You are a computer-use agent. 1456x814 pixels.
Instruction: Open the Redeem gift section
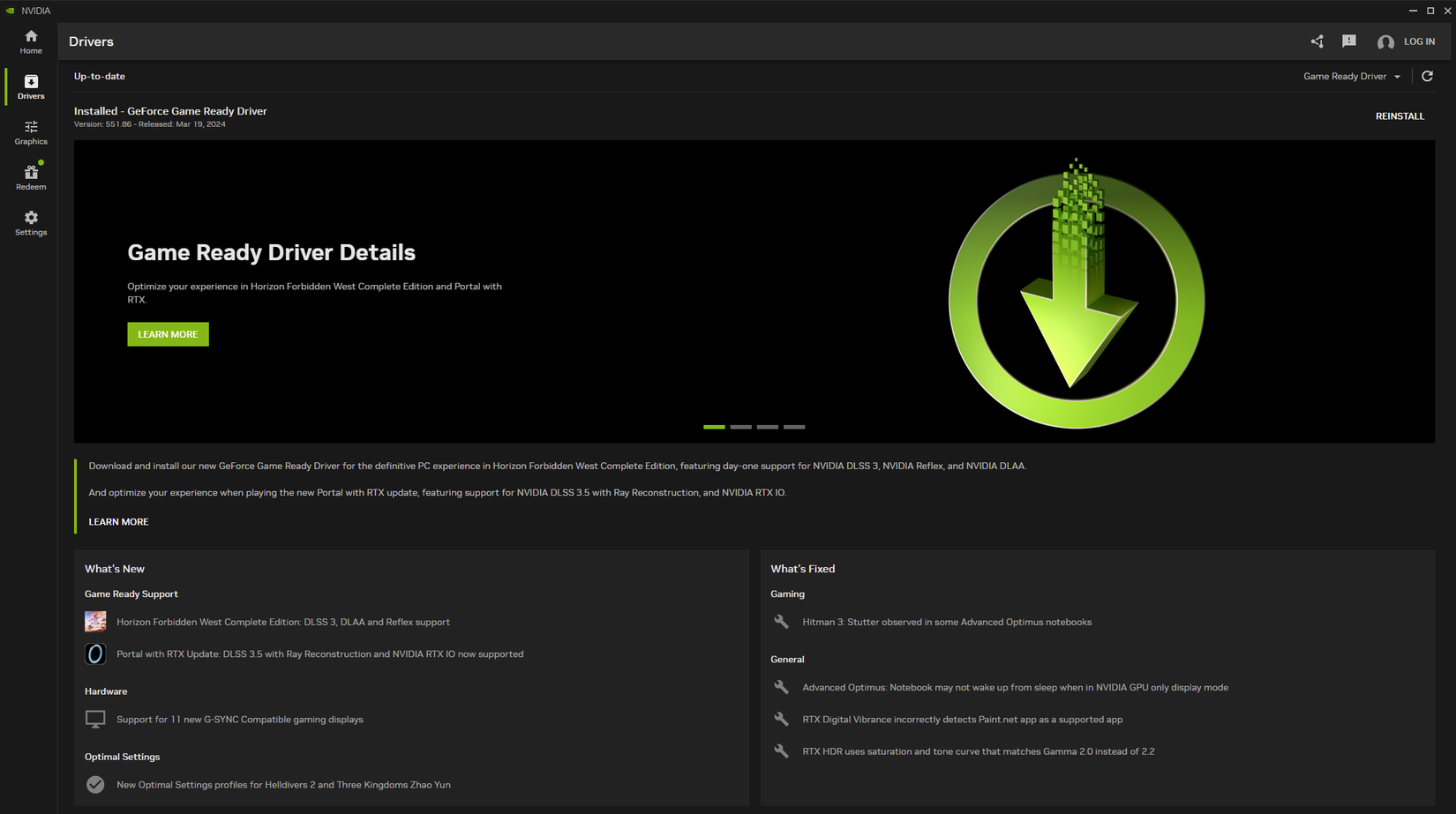click(31, 177)
